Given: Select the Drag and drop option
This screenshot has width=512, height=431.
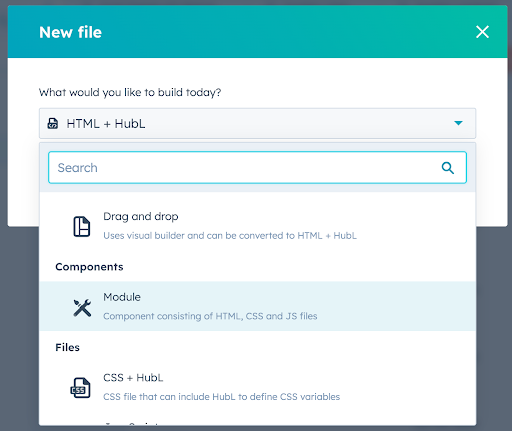Looking at the screenshot, I should pos(257,226).
